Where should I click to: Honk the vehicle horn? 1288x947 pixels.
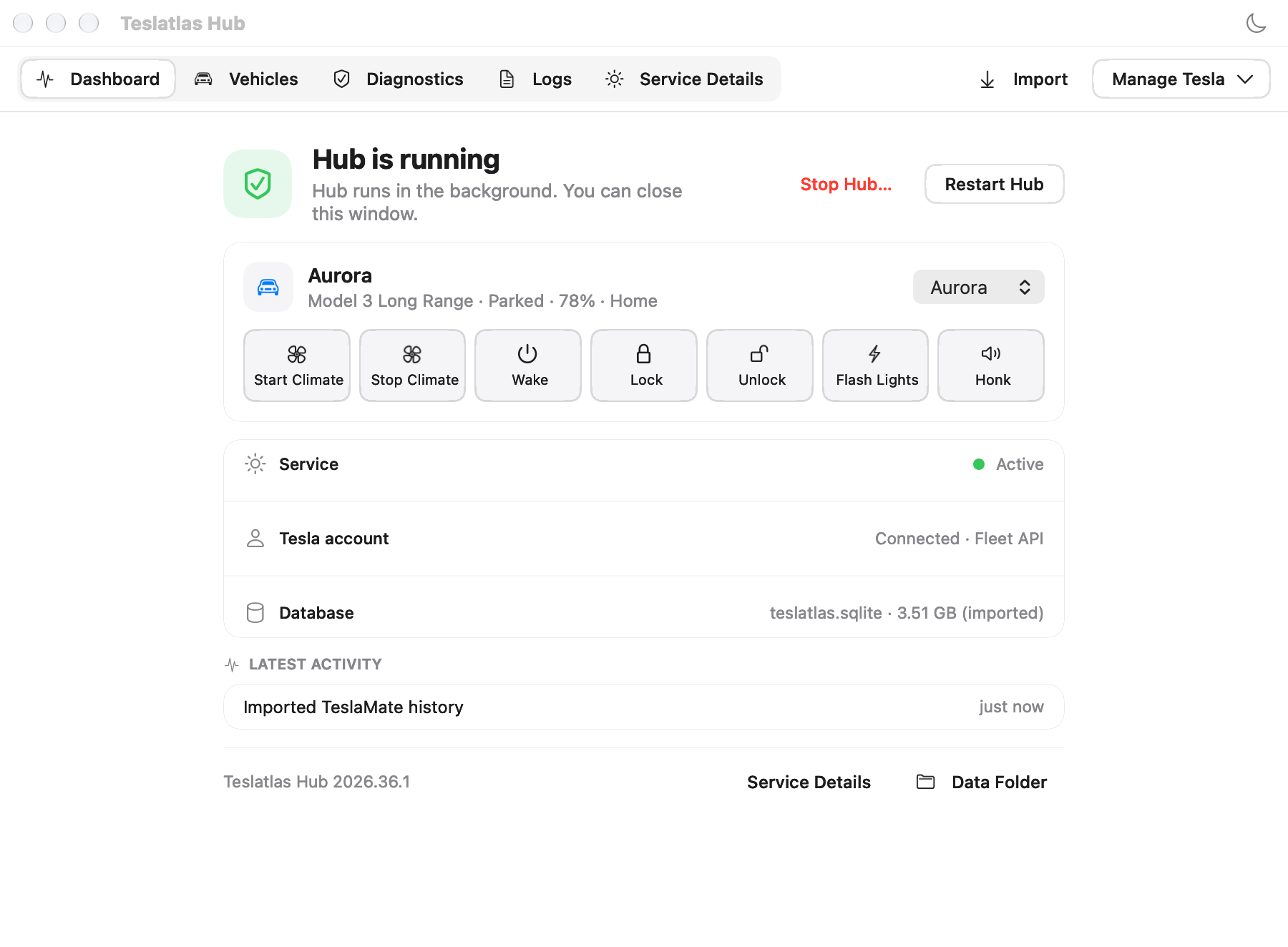(991, 365)
